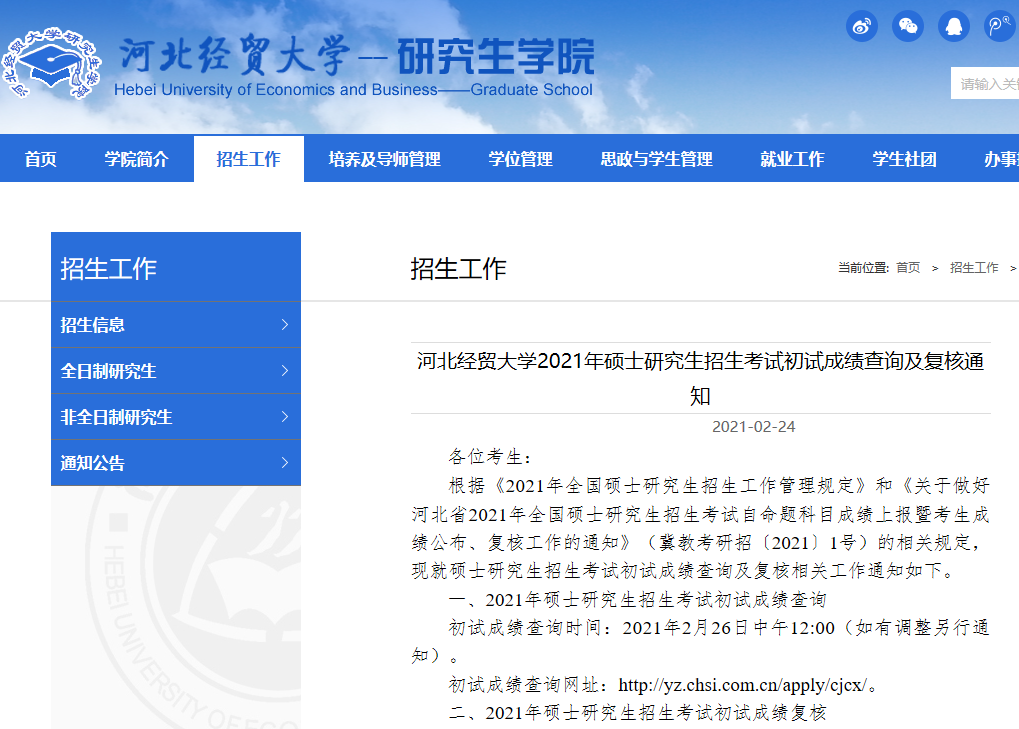Open 培养及导师管理 menu item
This screenshot has height=729, width=1019.
pyautogui.click(x=384, y=159)
